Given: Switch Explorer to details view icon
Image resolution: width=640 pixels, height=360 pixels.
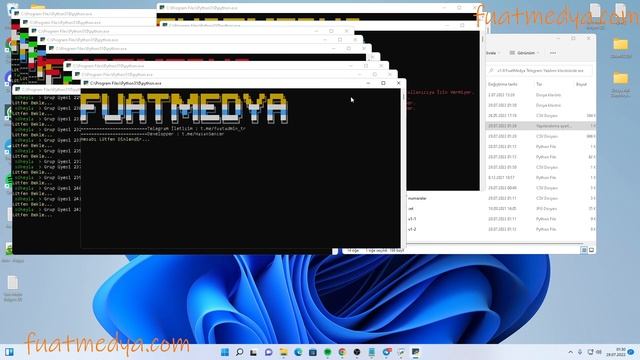Looking at the screenshot, I should click(584, 250).
